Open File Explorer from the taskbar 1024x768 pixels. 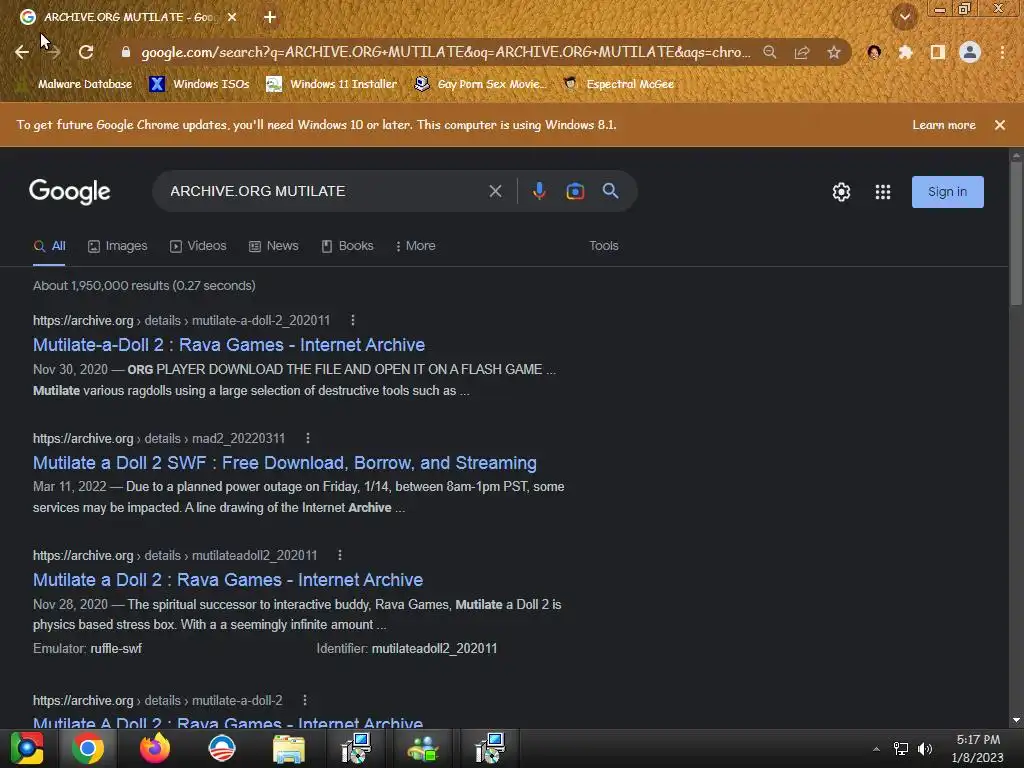289,748
